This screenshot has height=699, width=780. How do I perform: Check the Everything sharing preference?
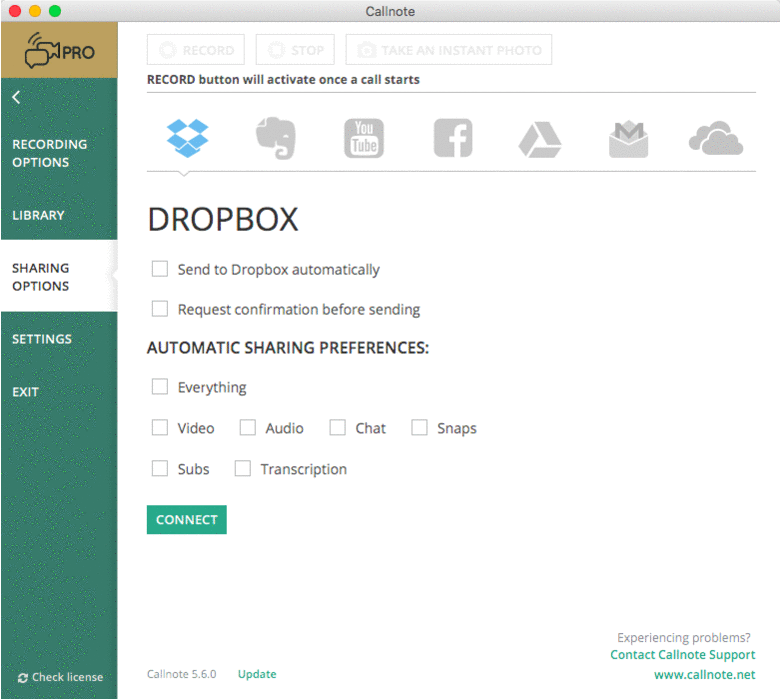click(160, 387)
